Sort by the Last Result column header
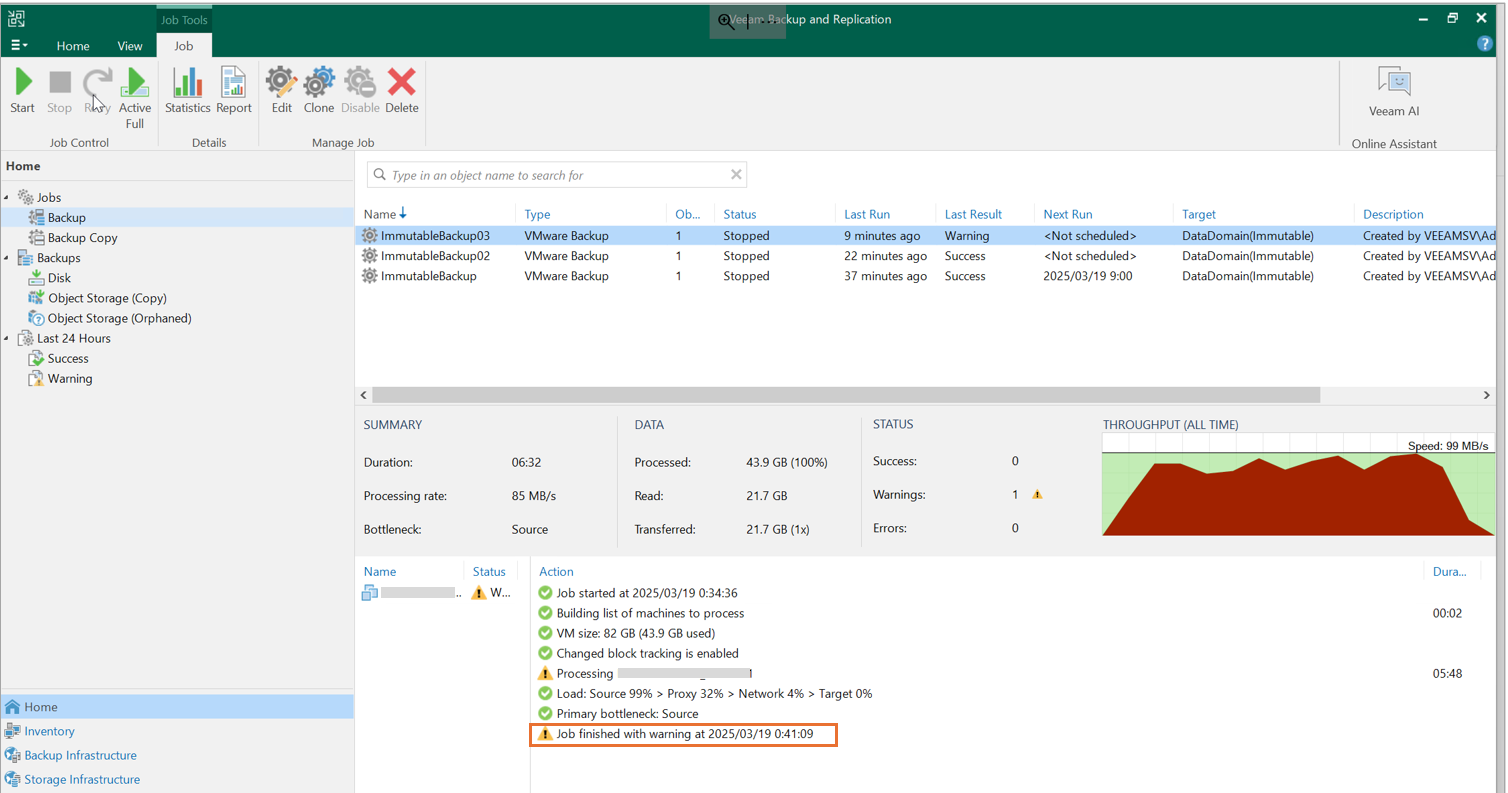 [x=973, y=214]
